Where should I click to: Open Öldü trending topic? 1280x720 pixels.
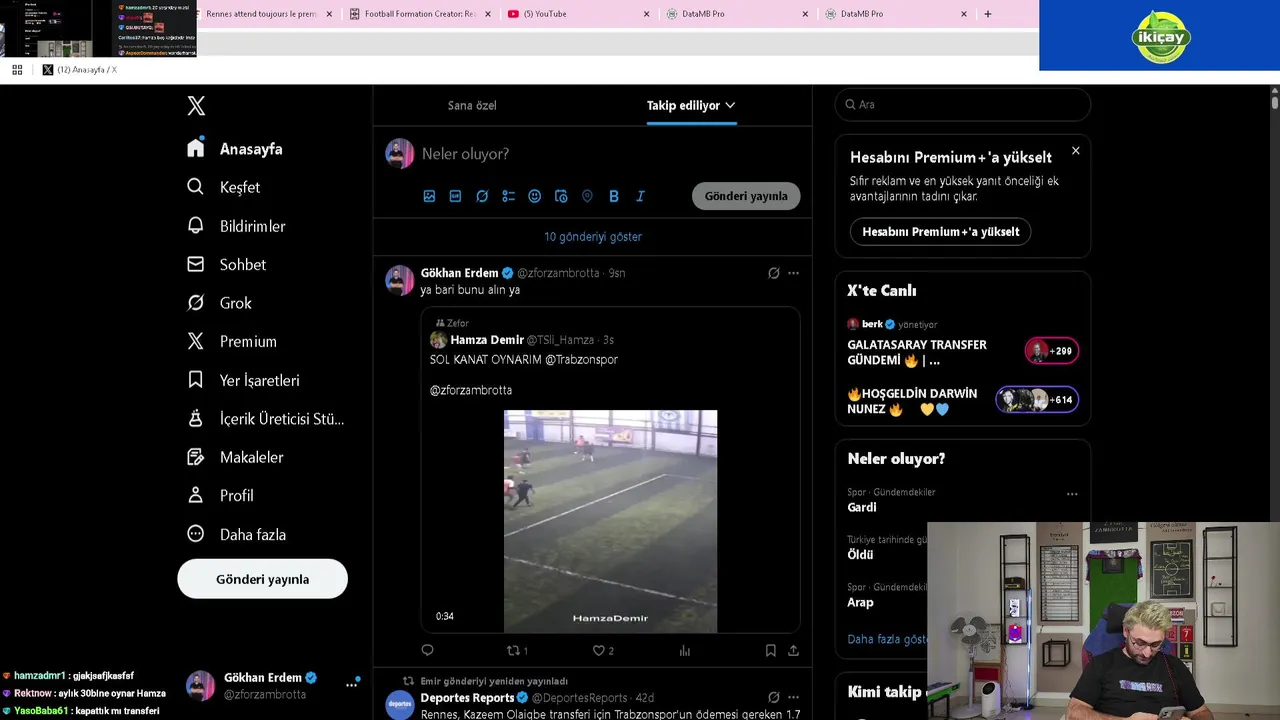point(860,554)
